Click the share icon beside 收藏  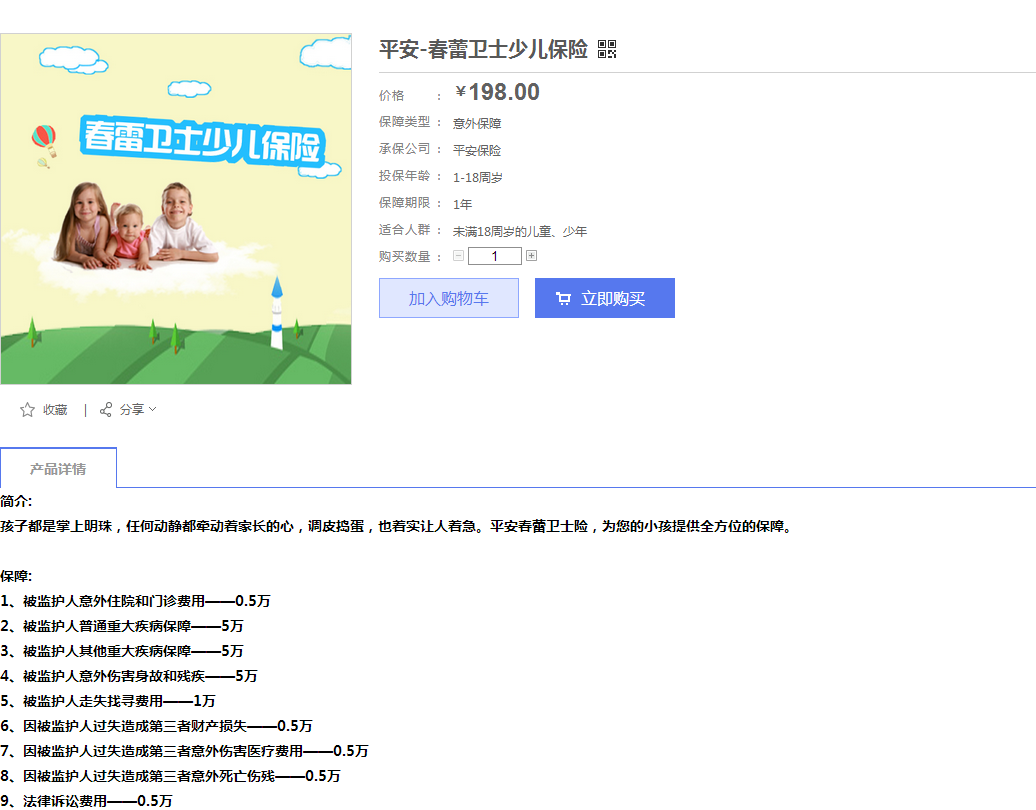(x=106, y=409)
